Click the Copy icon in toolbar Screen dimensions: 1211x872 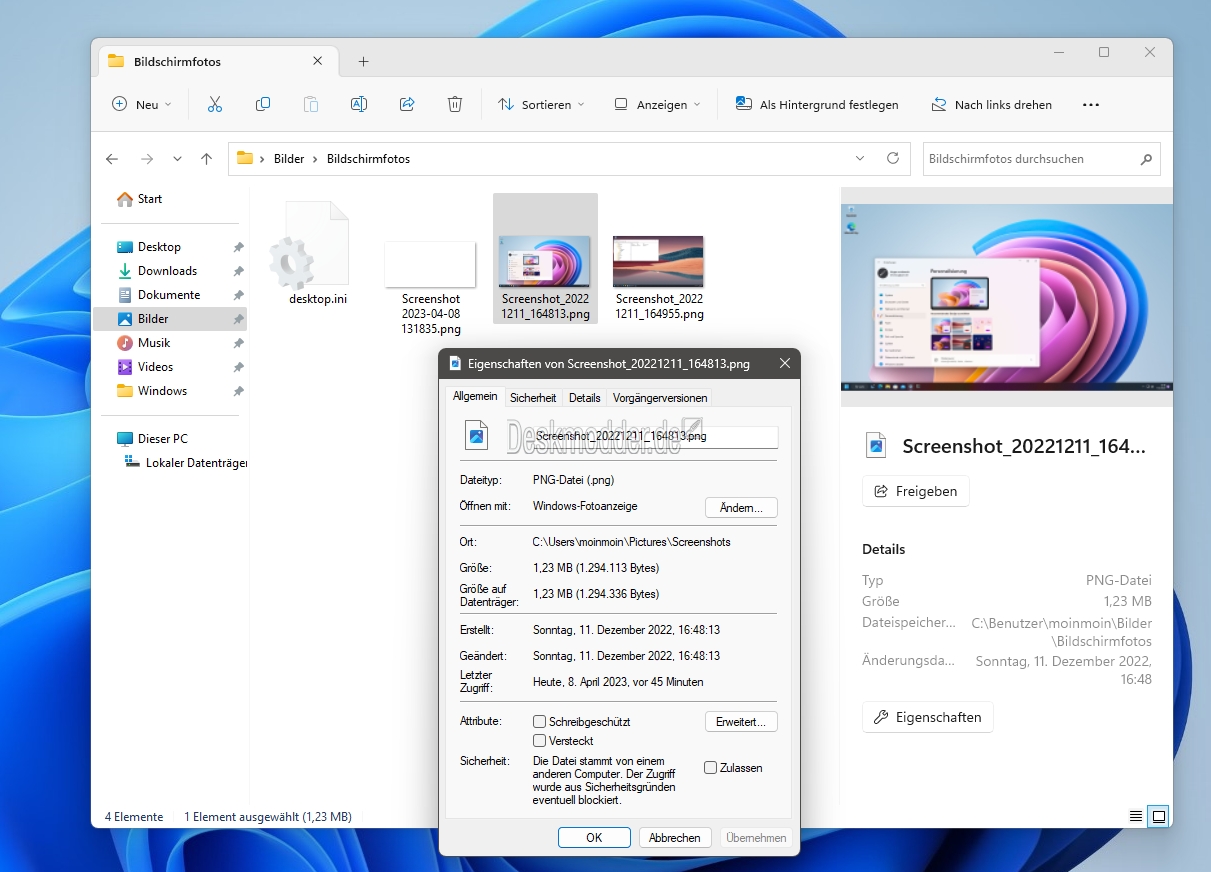263,104
